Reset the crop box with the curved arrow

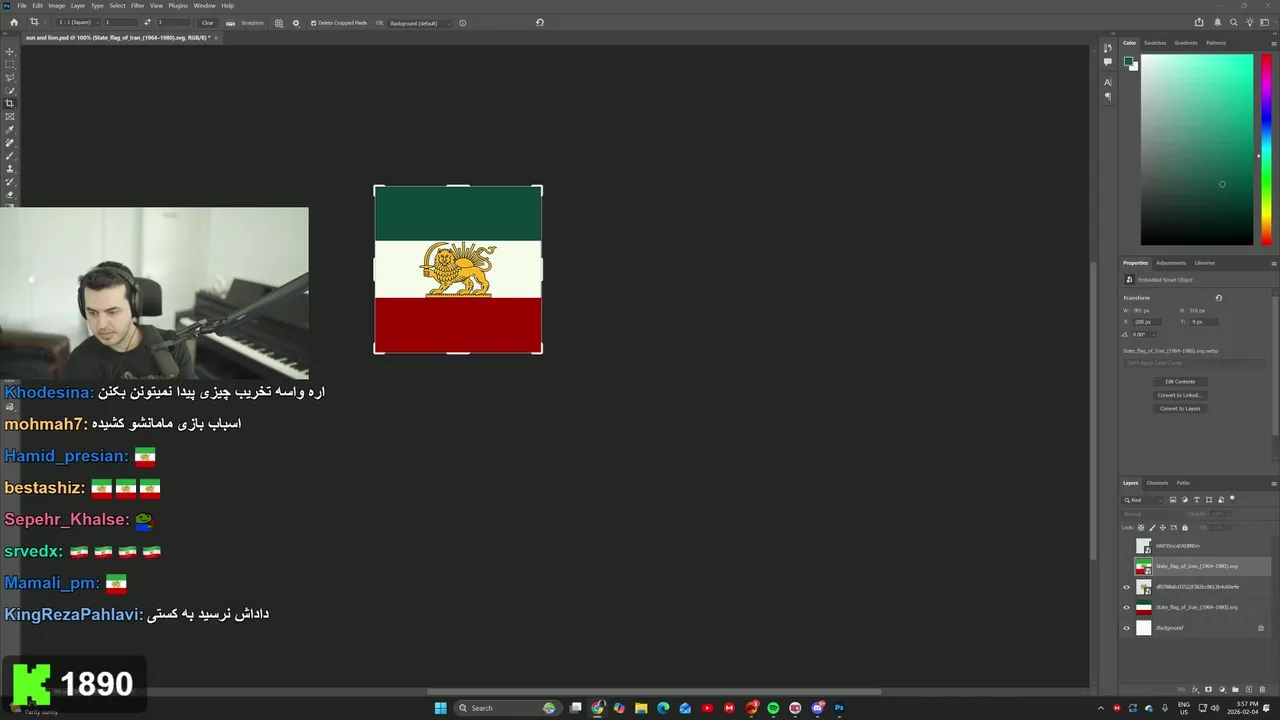click(540, 22)
